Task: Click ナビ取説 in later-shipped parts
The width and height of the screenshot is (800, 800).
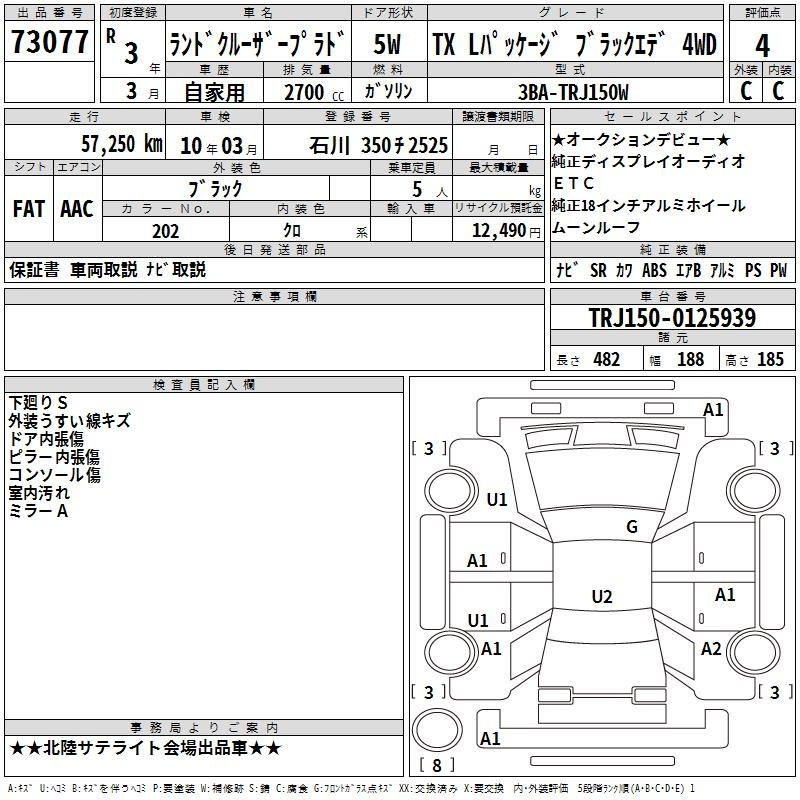Action: tap(176, 269)
